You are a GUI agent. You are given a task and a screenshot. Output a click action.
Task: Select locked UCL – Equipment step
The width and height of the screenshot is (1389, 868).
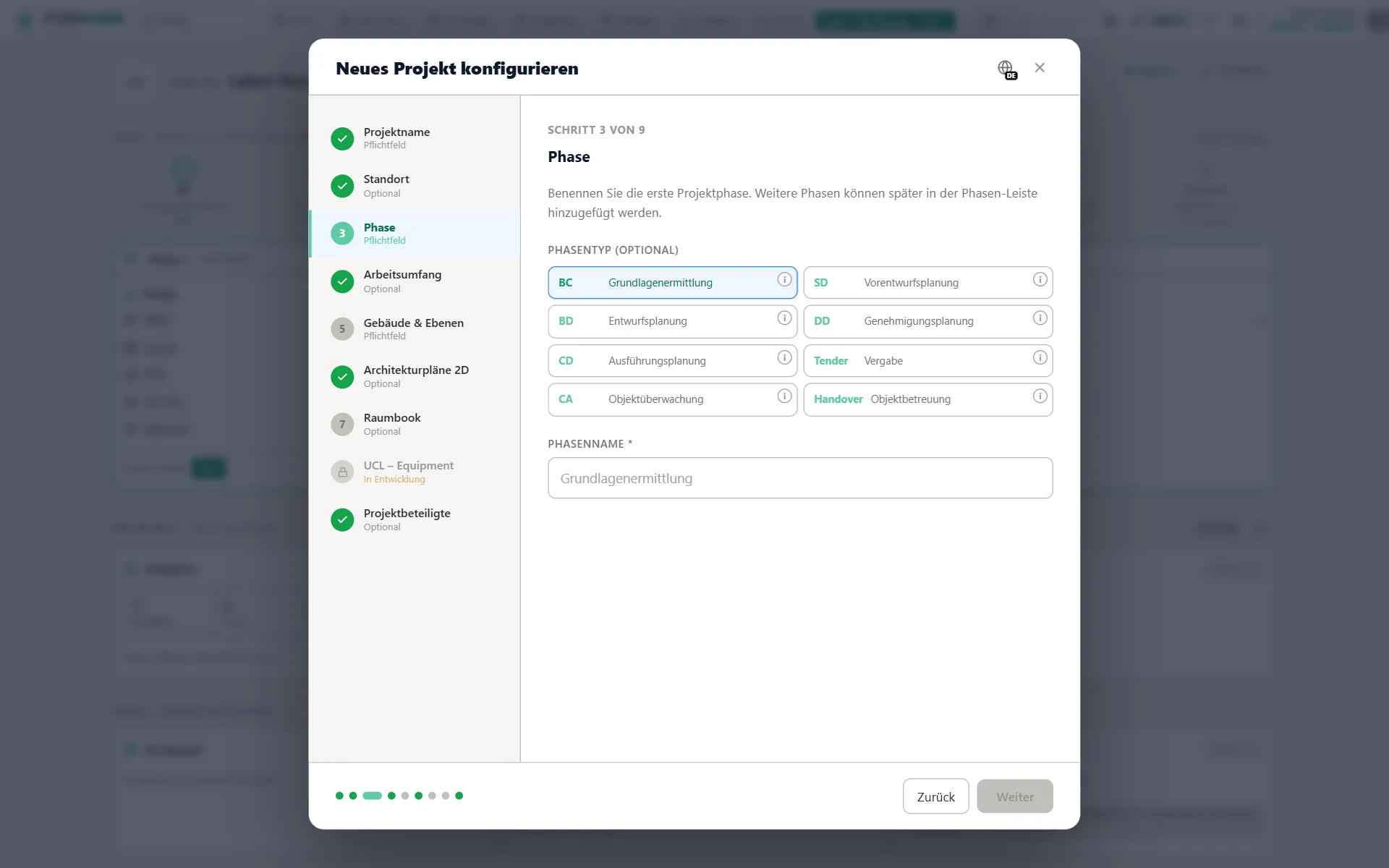click(415, 472)
